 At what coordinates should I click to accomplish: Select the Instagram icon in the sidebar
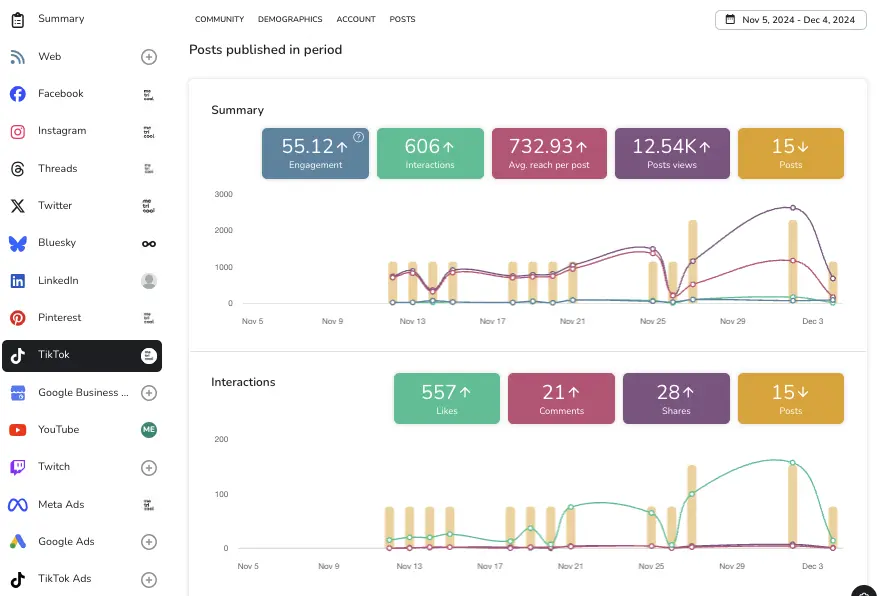17,131
